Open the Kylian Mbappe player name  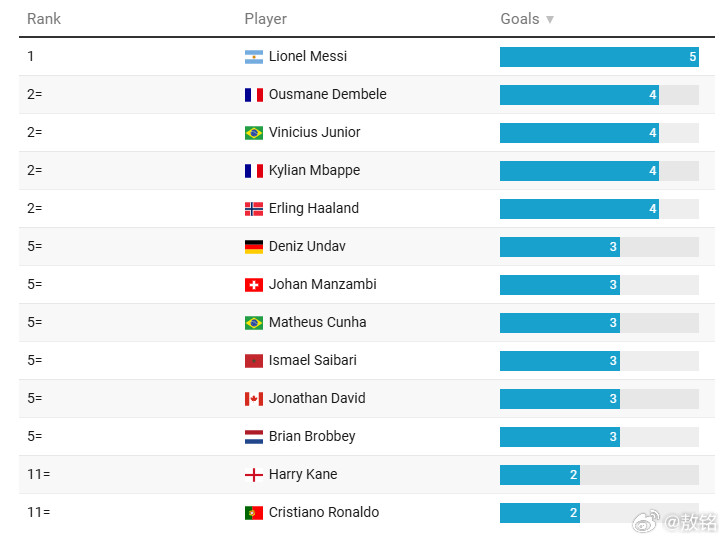coord(314,170)
